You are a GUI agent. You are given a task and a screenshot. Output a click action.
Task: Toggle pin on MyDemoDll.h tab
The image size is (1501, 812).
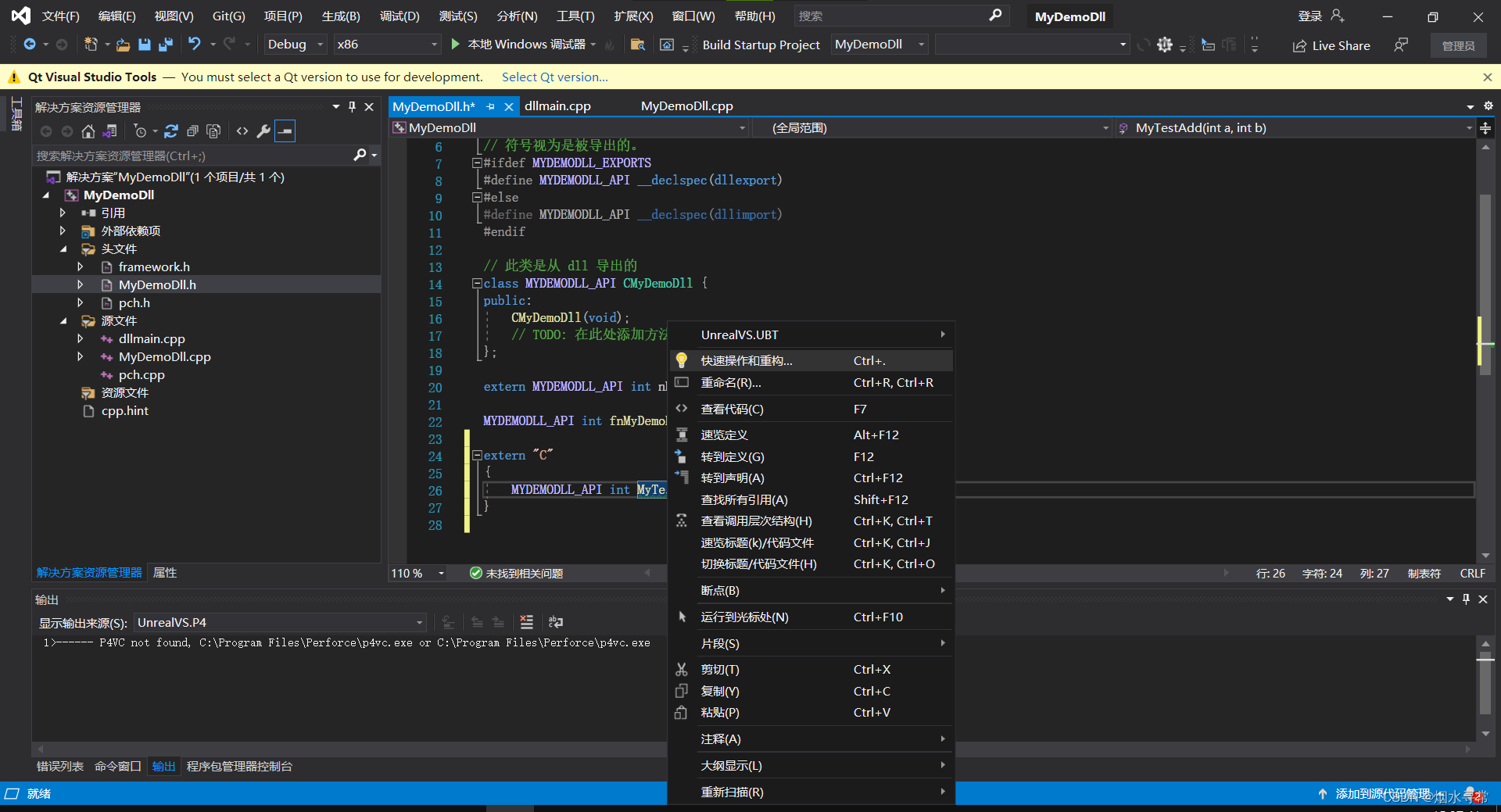point(491,106)
